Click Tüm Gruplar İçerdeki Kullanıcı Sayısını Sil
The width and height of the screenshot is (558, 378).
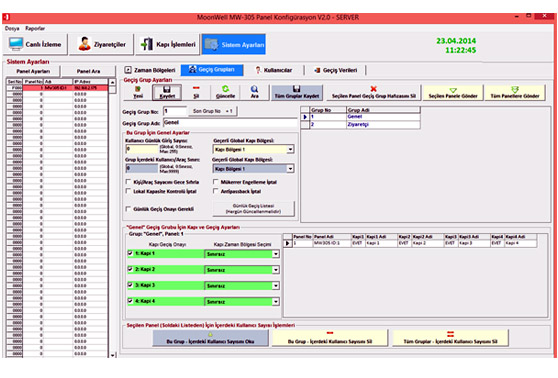click(450, 338)
